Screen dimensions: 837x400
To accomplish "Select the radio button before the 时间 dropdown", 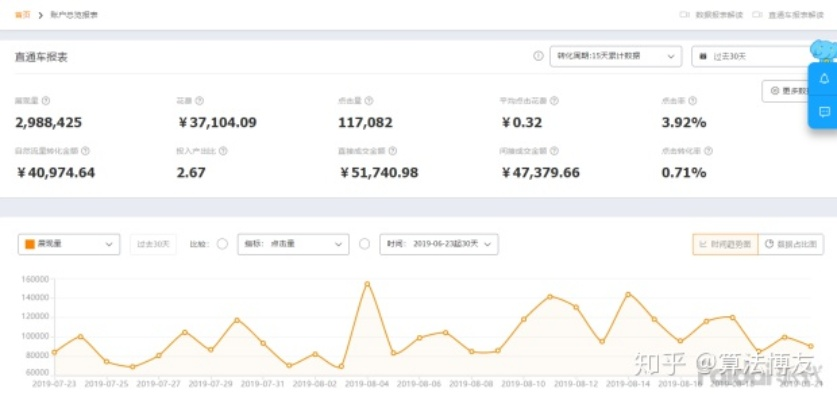I will pos(365,244).
